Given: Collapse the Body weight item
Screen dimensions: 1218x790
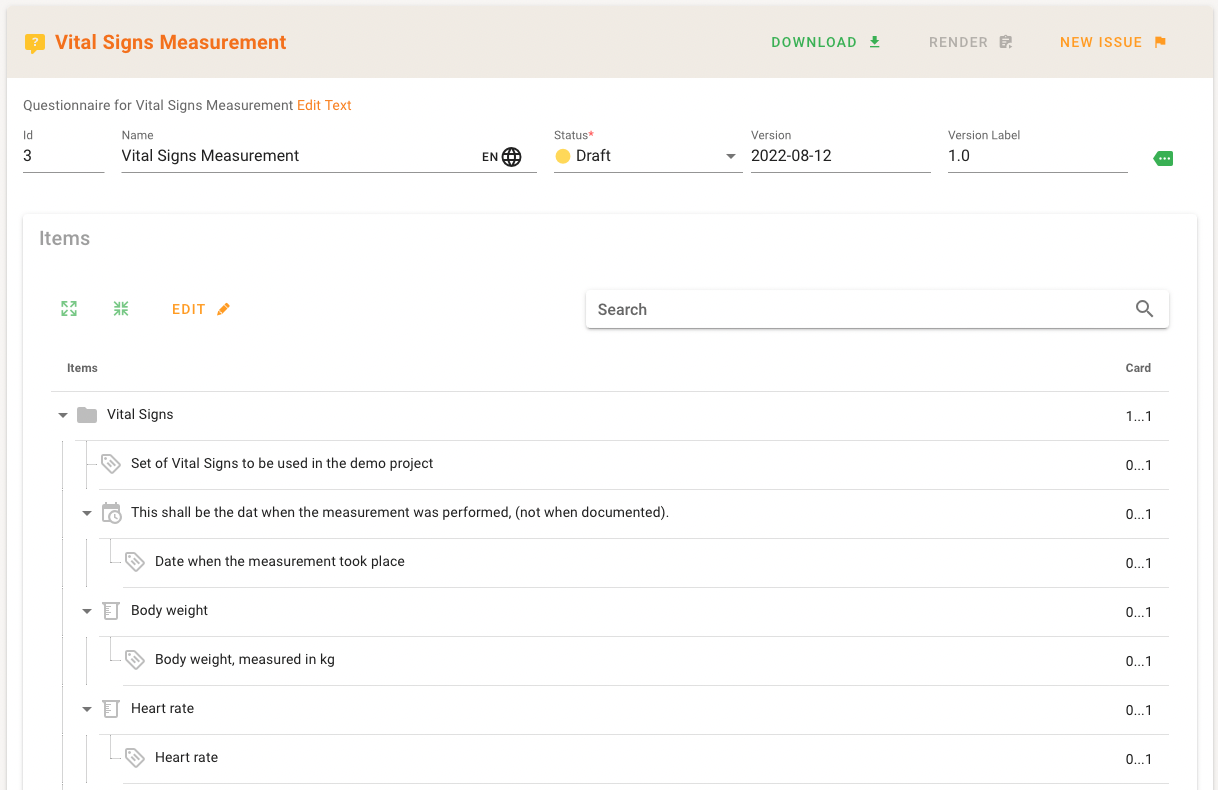Looking at the screenshot, I should click(x=87, y=611).
